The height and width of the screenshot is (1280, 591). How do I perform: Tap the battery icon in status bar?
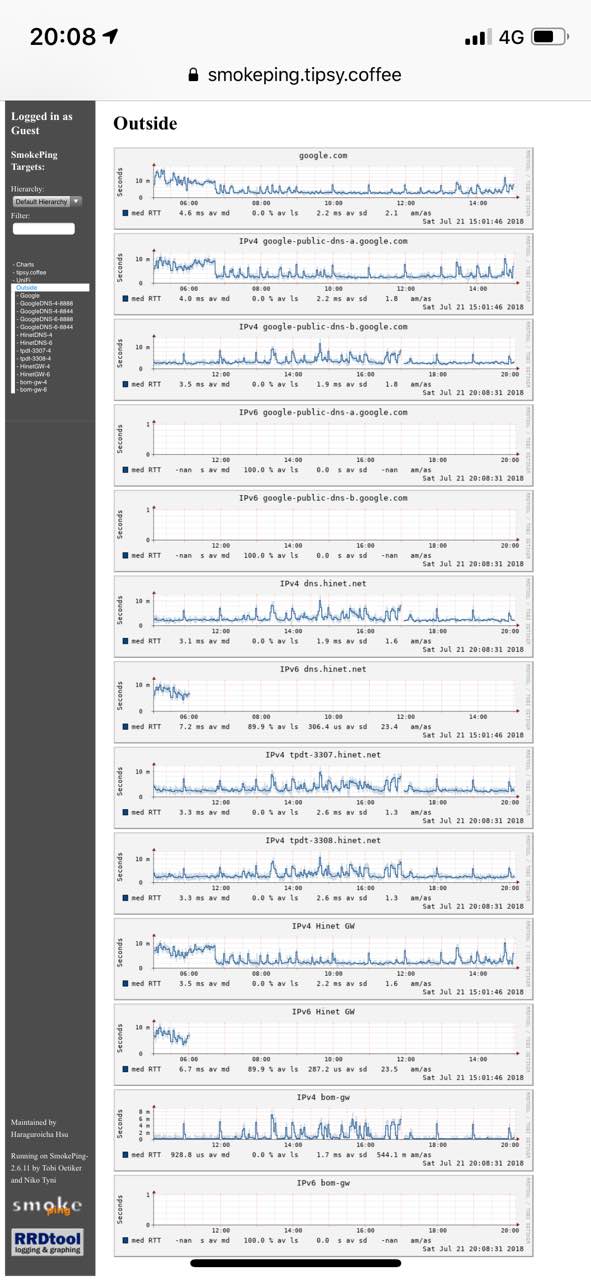[550, 37]
